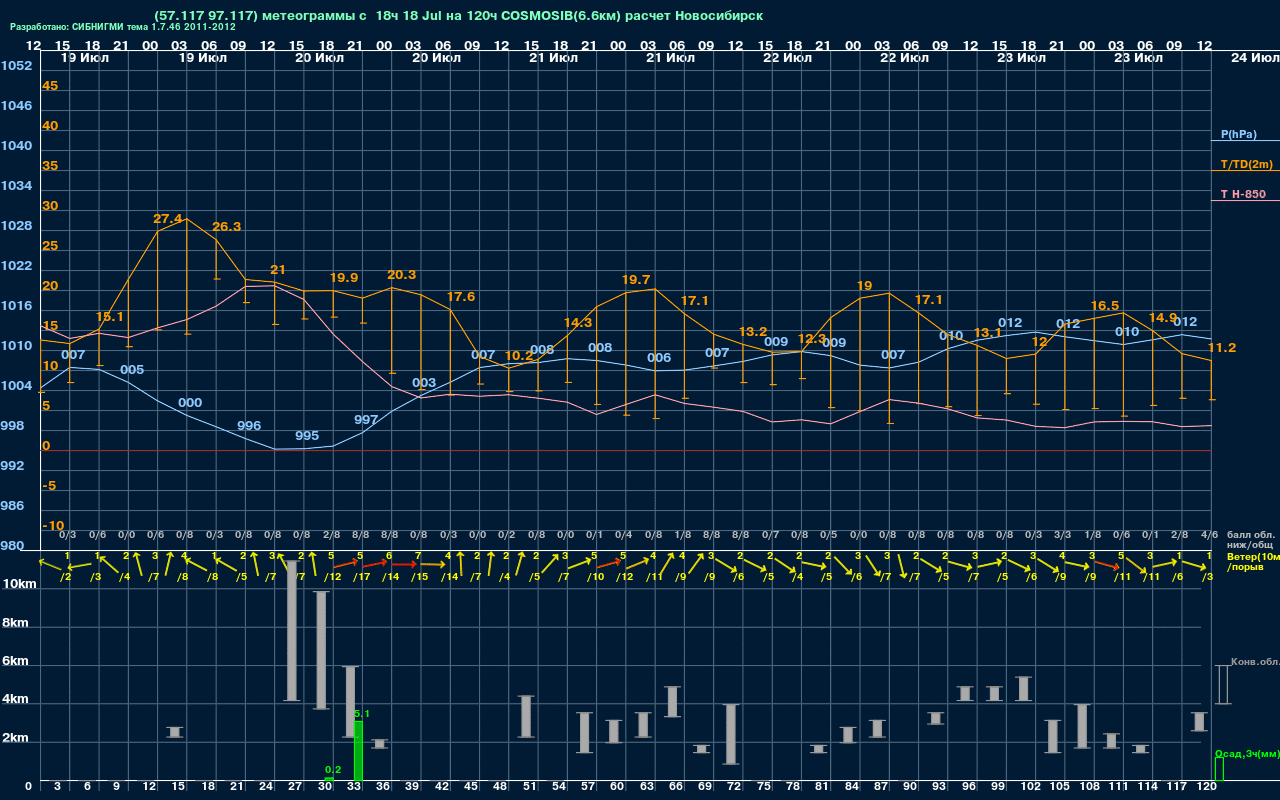Click the temperature label 16.5
This screenshot has height=800, width=1280.
click(1105, 306)
